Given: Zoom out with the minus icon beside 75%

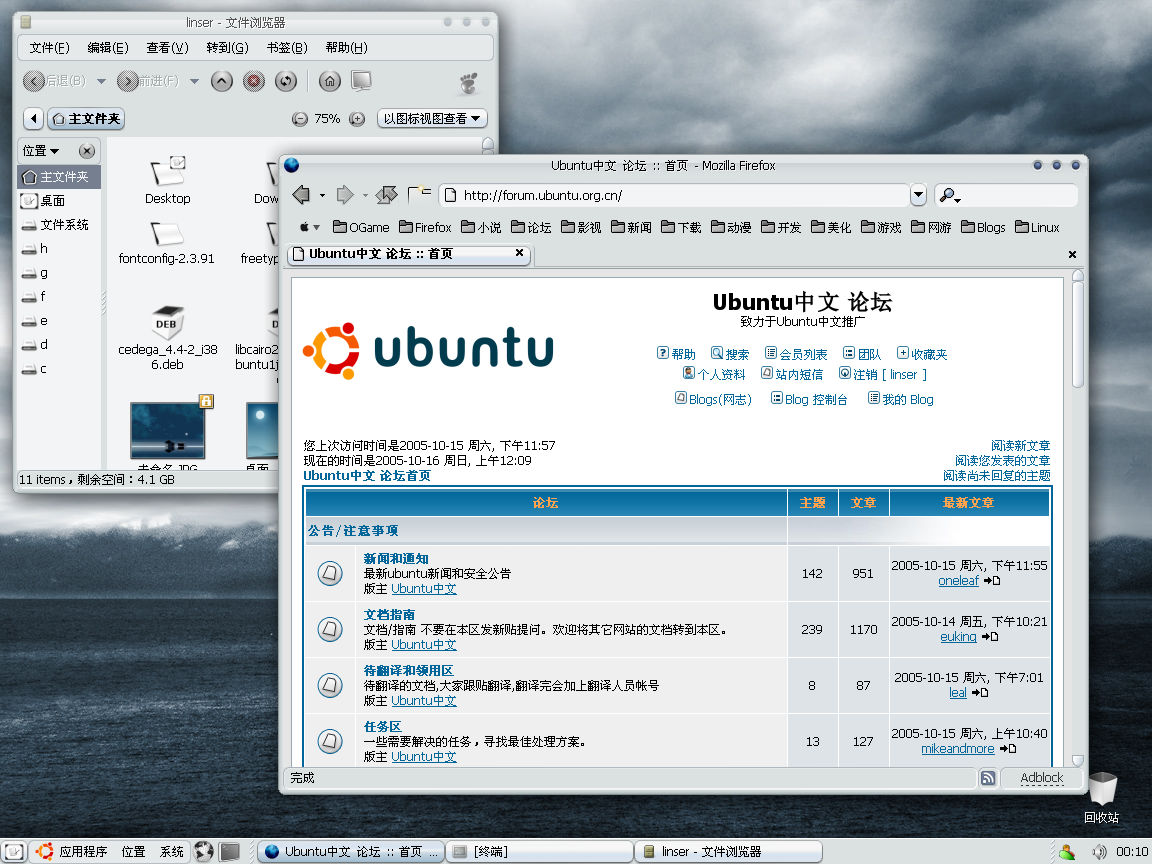Looking at the screenshot, I should click(300, 119).
